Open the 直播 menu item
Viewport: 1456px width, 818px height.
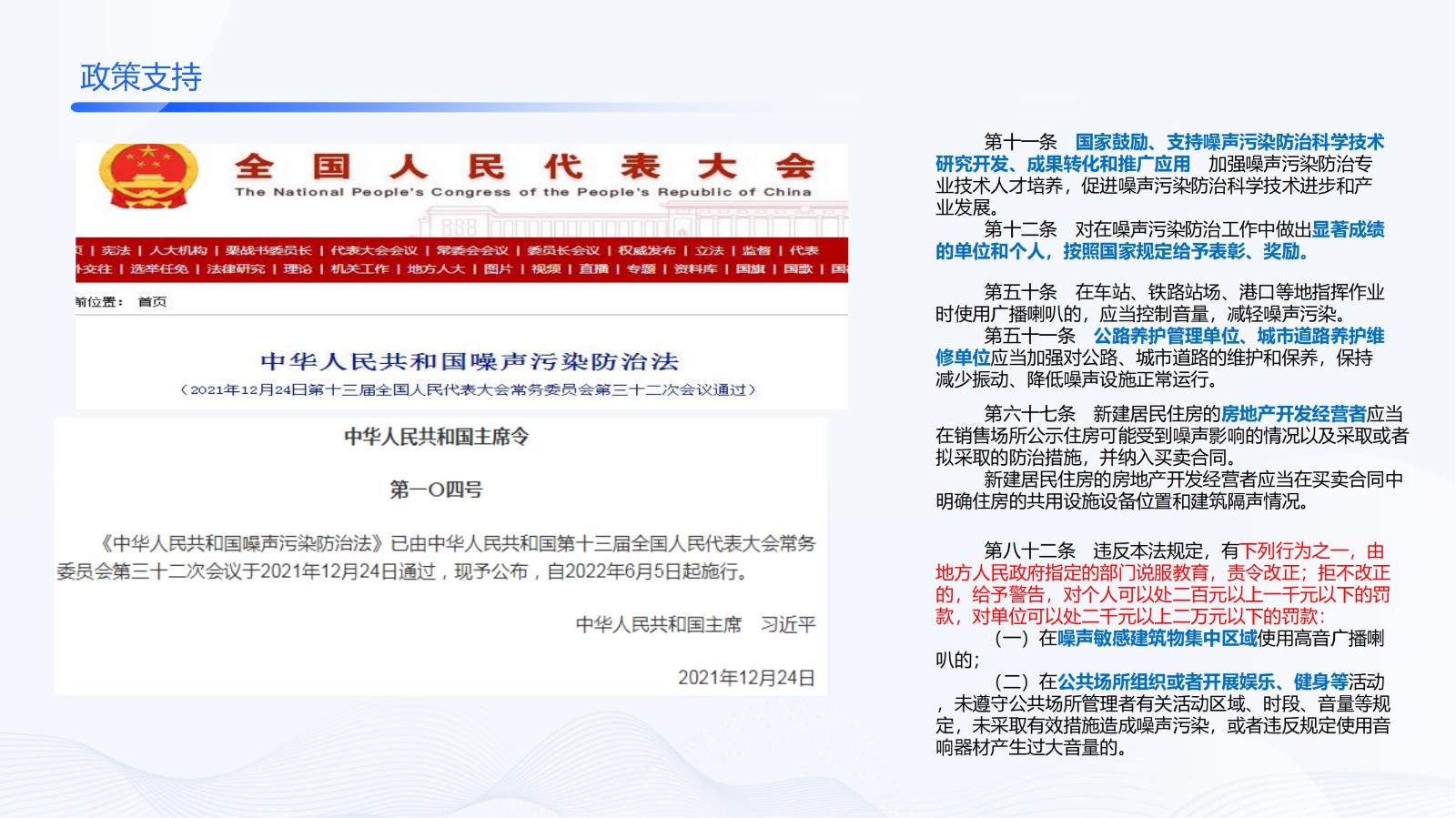click(x=593, y=268)
